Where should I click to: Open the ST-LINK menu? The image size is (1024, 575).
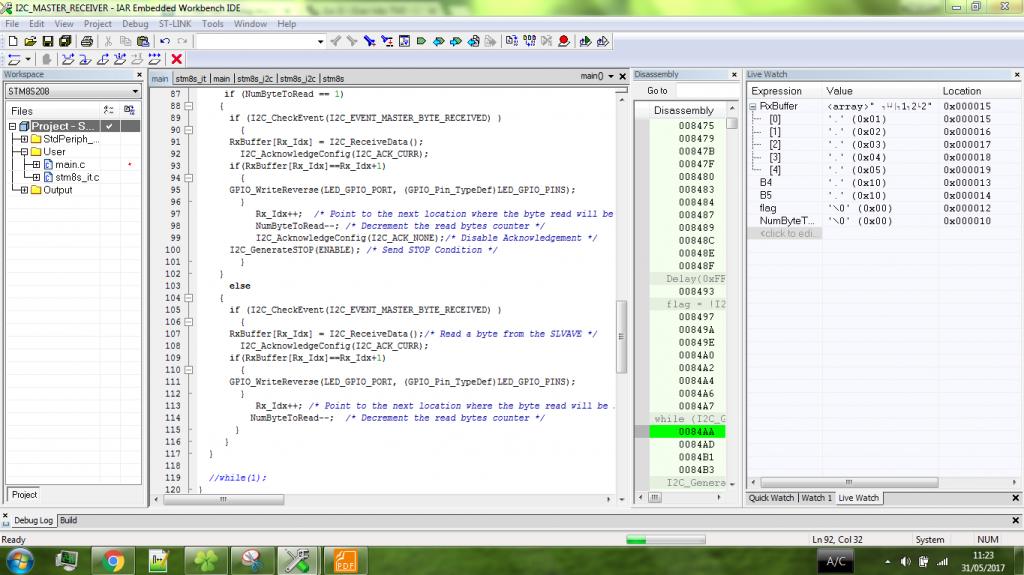(176, 23)
